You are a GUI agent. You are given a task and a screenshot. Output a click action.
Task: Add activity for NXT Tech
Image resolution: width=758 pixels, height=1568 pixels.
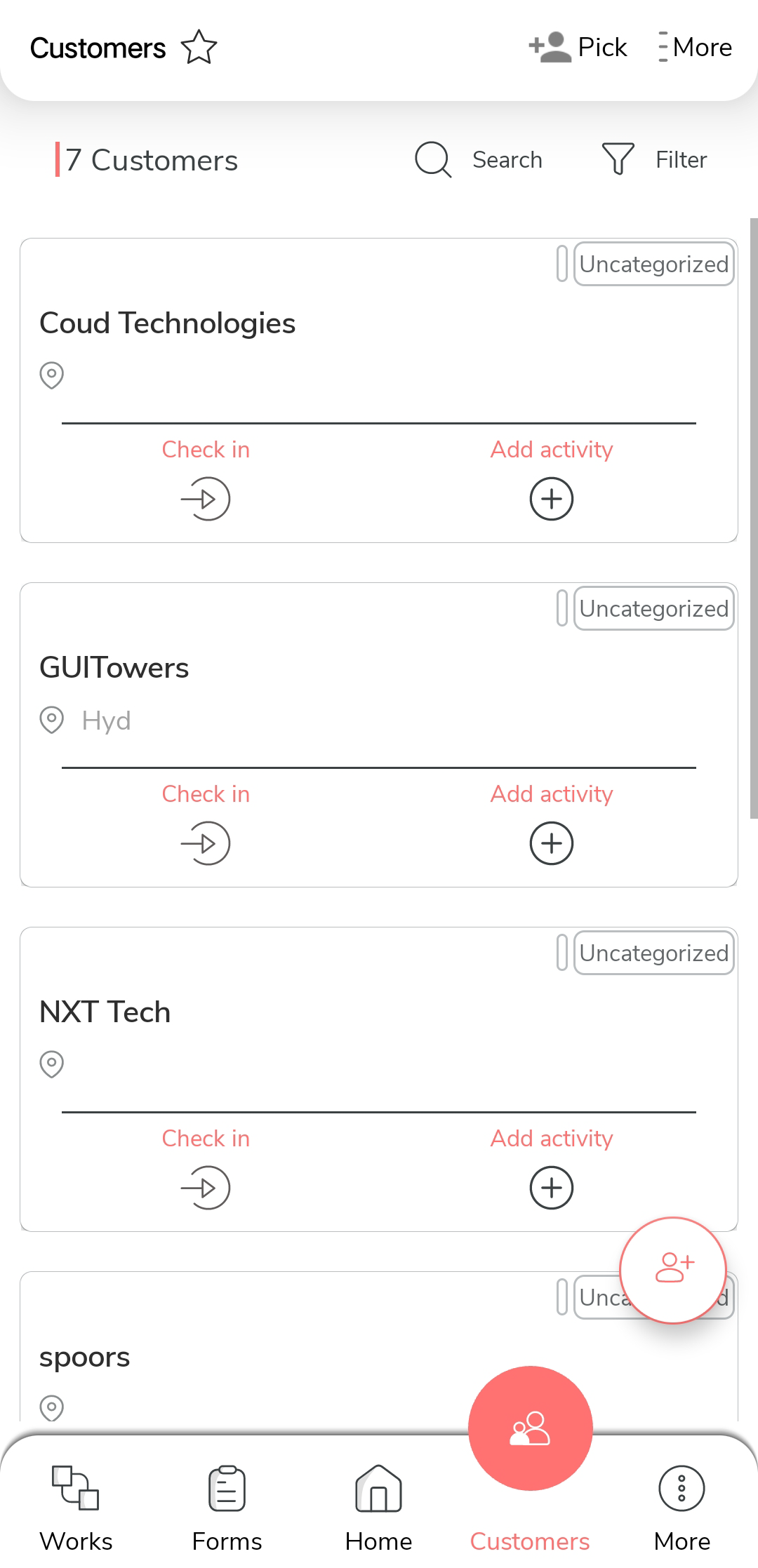coord(552,1187)
